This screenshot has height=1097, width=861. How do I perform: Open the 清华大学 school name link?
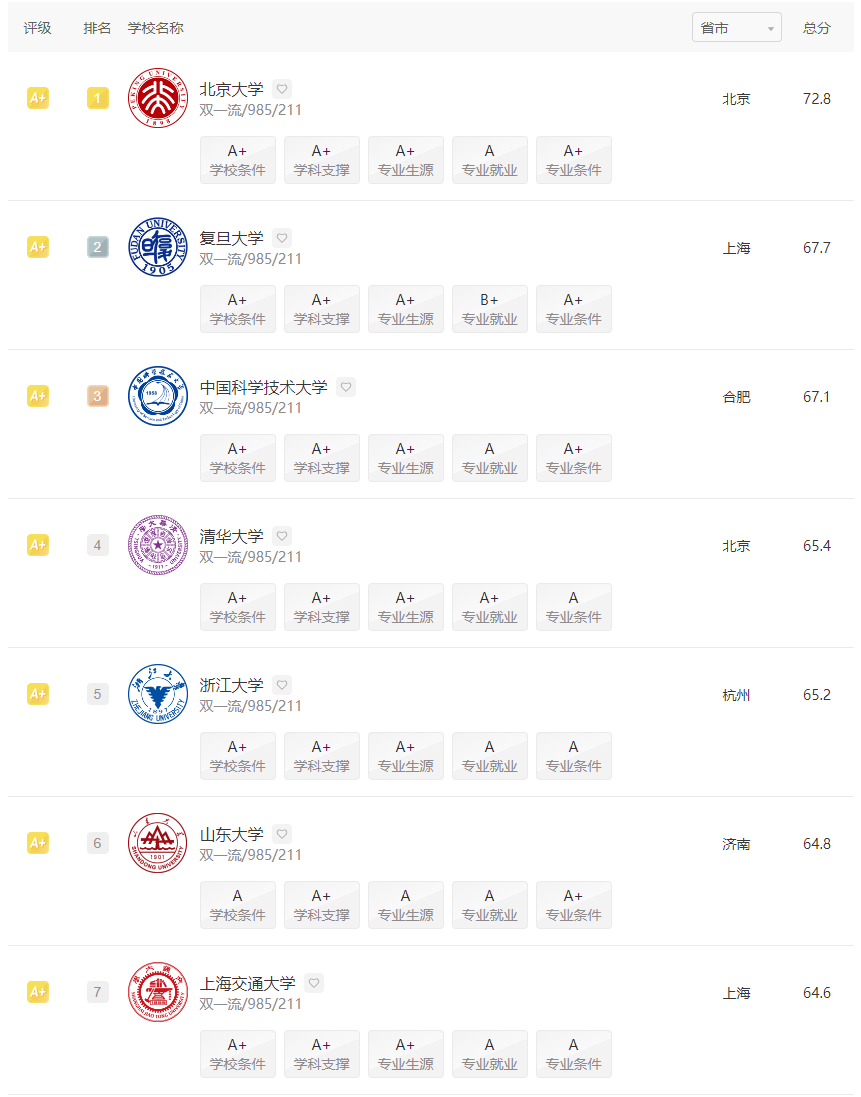[232, 537]
